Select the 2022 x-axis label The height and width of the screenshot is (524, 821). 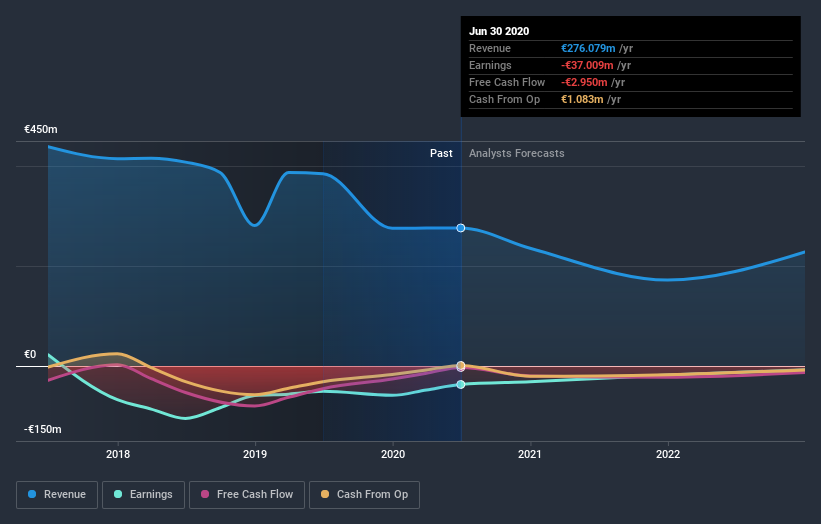pos(668,454)
